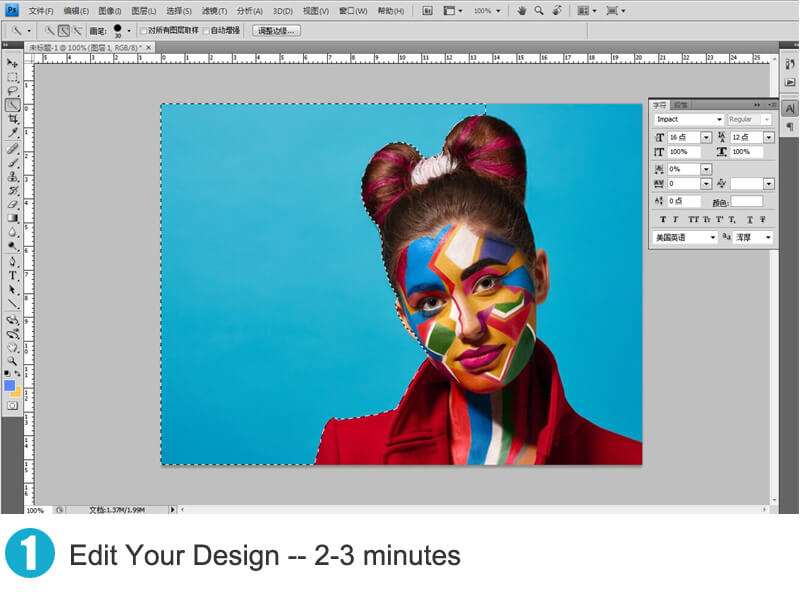Enable 对所有图层取样 checkbox
The width and height of the screenshot is (800, 600).
[143, 31]
